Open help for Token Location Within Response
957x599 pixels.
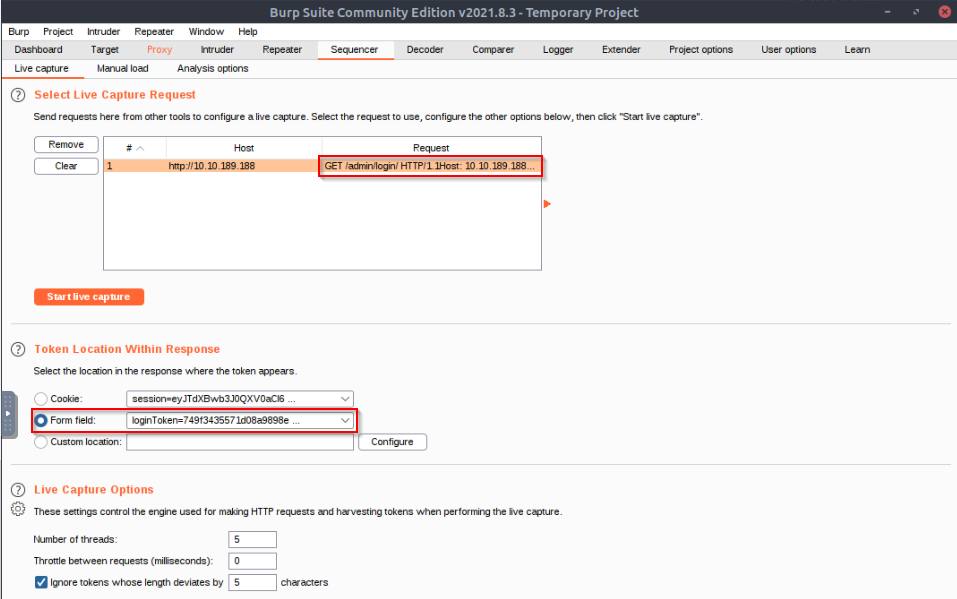coord(18,349)
